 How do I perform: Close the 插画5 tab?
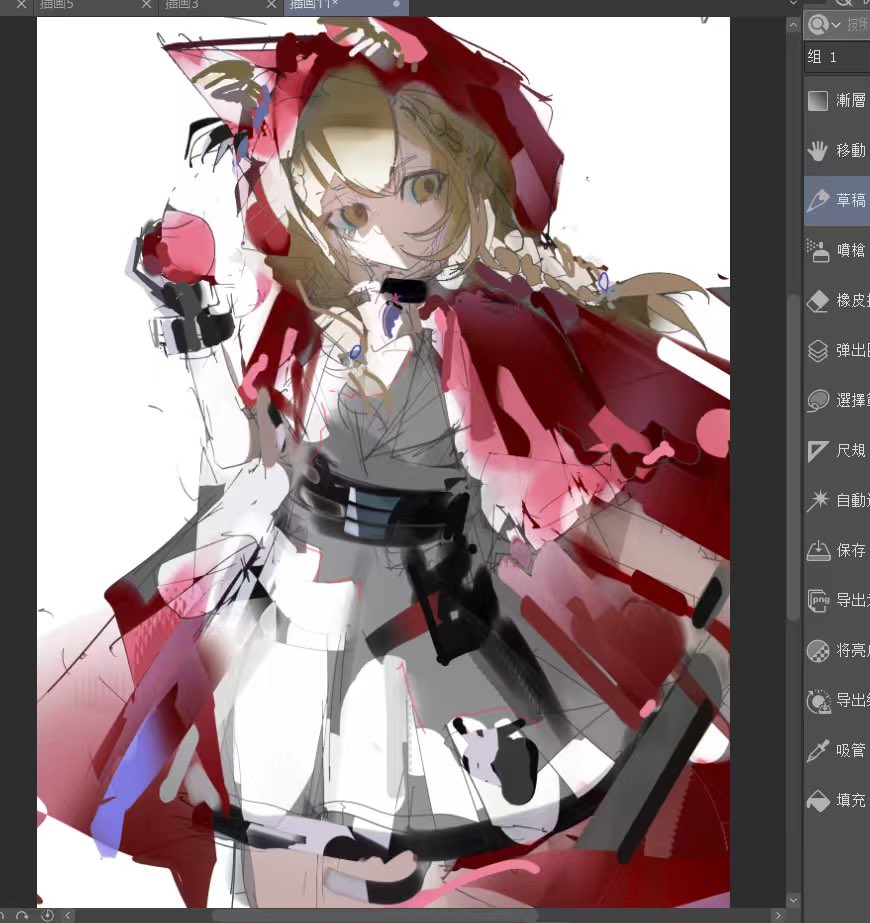147,5
